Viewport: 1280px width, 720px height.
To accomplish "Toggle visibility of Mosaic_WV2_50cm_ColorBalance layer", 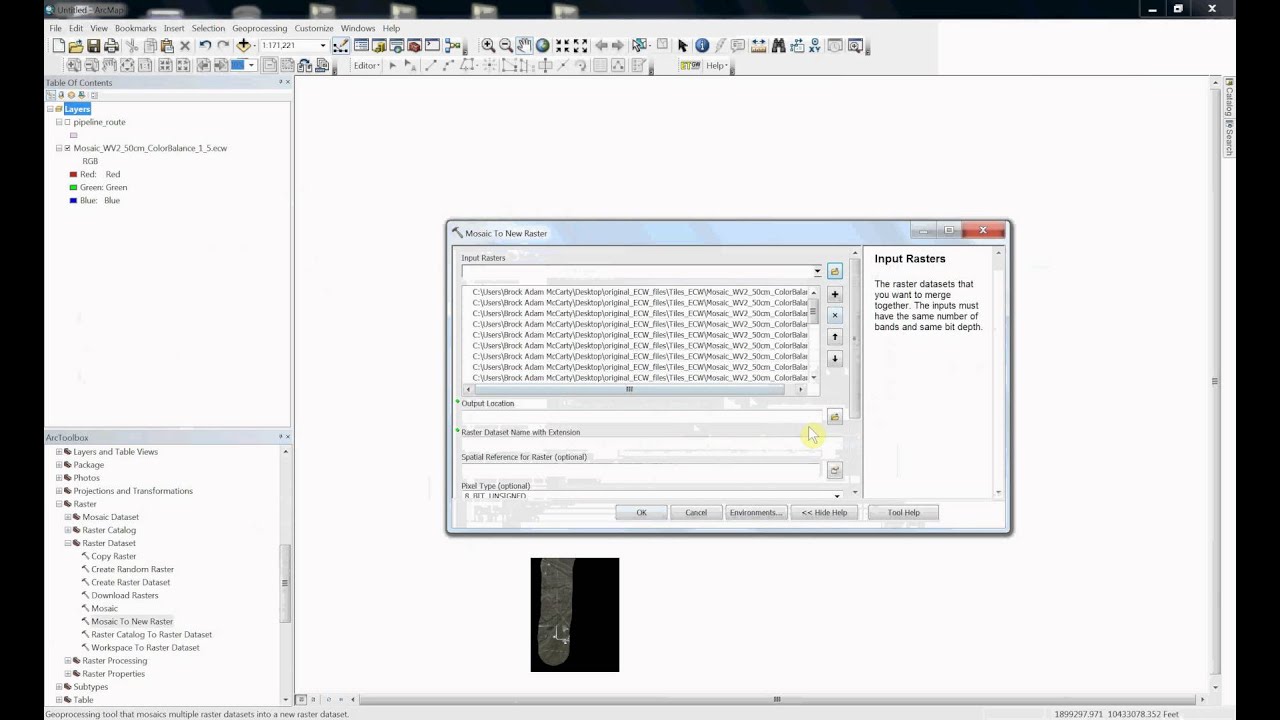I will tap(67, 148).
